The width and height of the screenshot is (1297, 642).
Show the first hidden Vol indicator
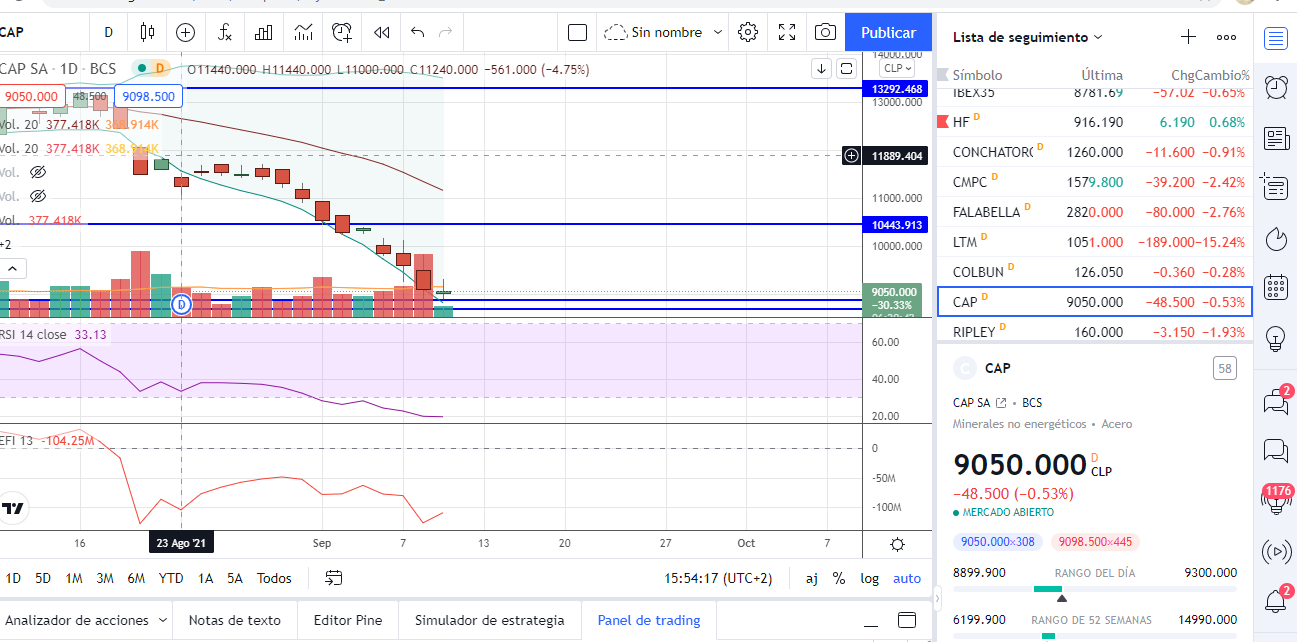coord(38,172)
